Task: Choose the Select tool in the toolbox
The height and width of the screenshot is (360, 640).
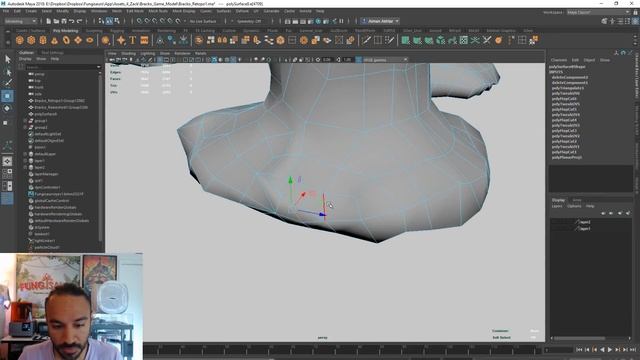Action: coord(7,59)
